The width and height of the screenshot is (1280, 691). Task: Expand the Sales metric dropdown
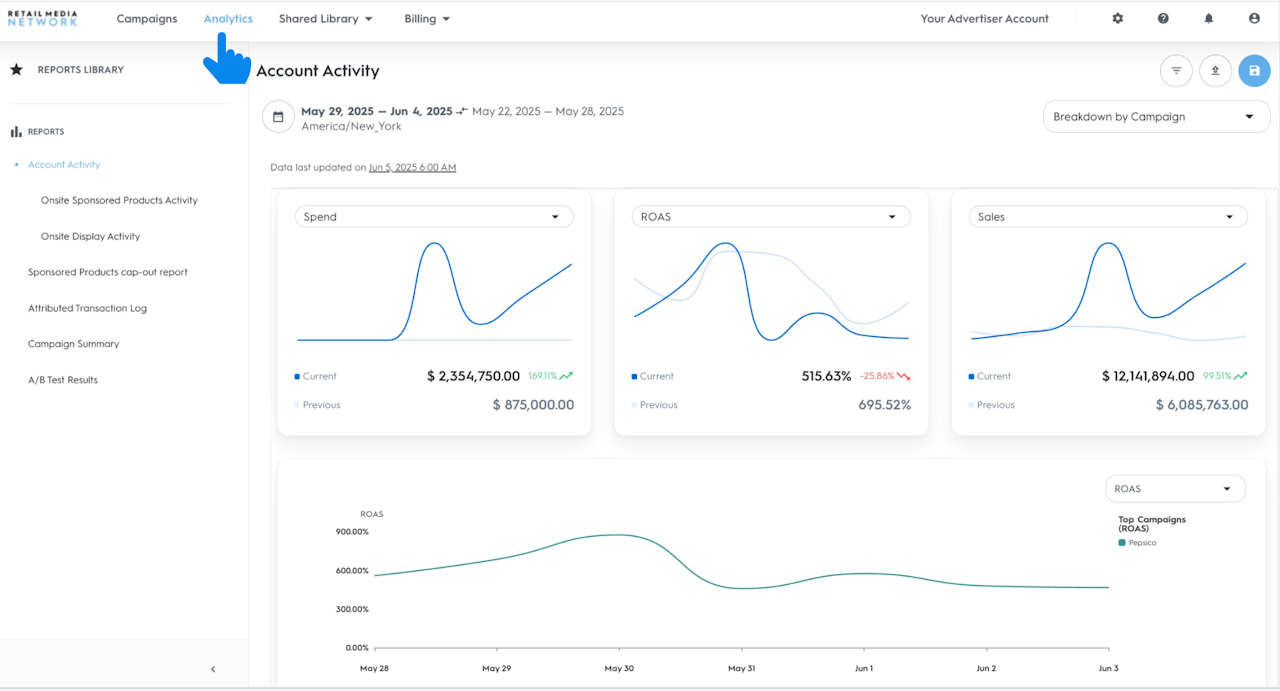click(1108, 217)
